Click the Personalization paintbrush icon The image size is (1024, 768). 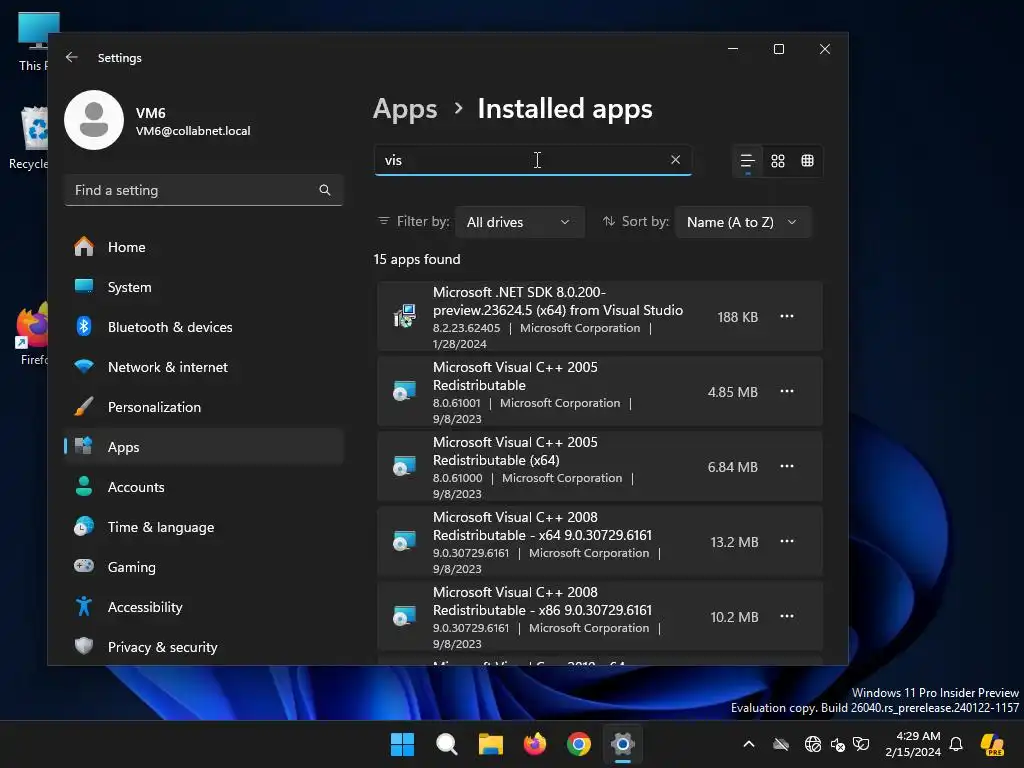click(84, 407)
